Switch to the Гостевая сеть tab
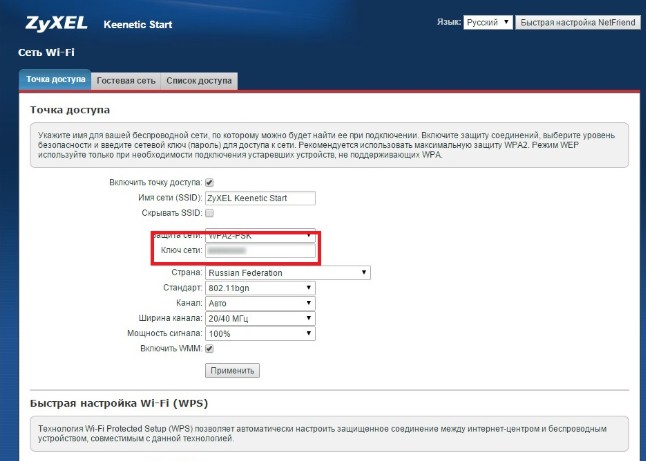The image size is (646, 461). click(x=126, y=81)
